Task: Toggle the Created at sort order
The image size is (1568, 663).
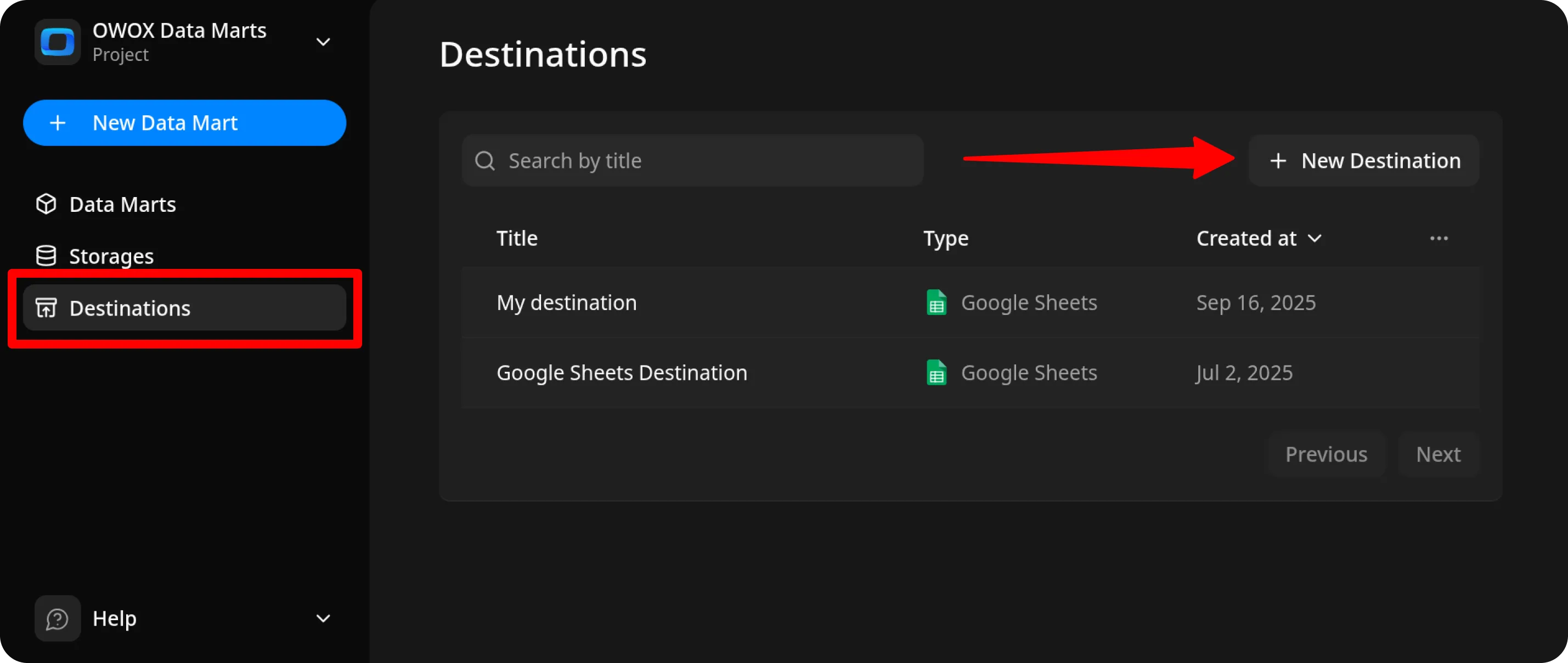Action: pos(1316,238)
